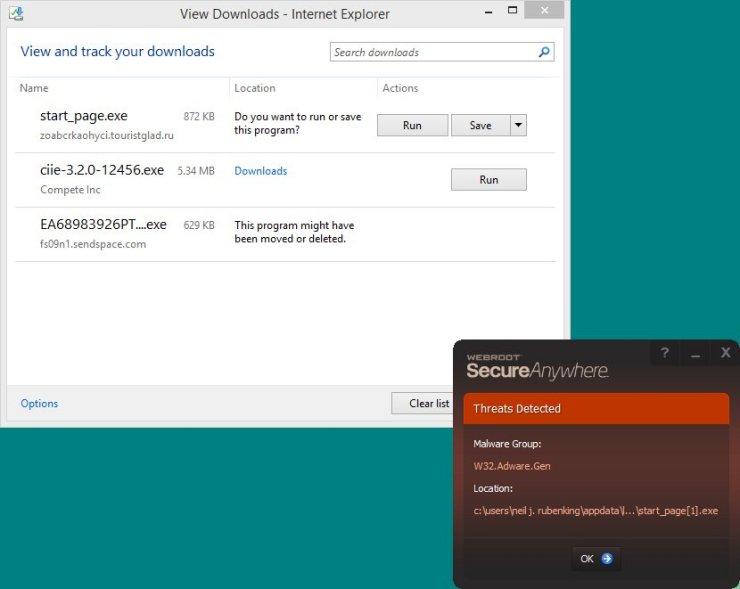Viewport: 740px width, 589px height.
Task: Close the View Downloads window
Action: (x=544, y=10)
